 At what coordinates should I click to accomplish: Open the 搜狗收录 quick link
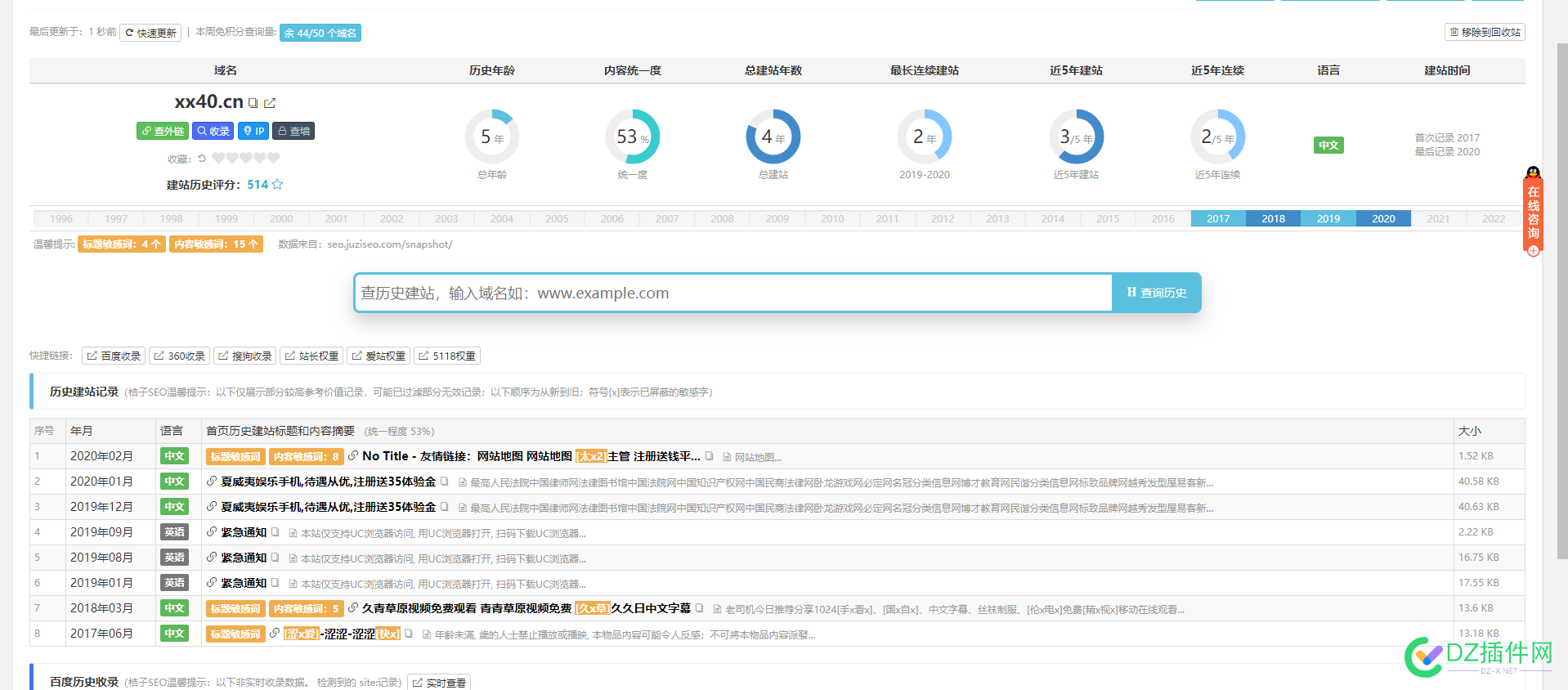point(244,356)
